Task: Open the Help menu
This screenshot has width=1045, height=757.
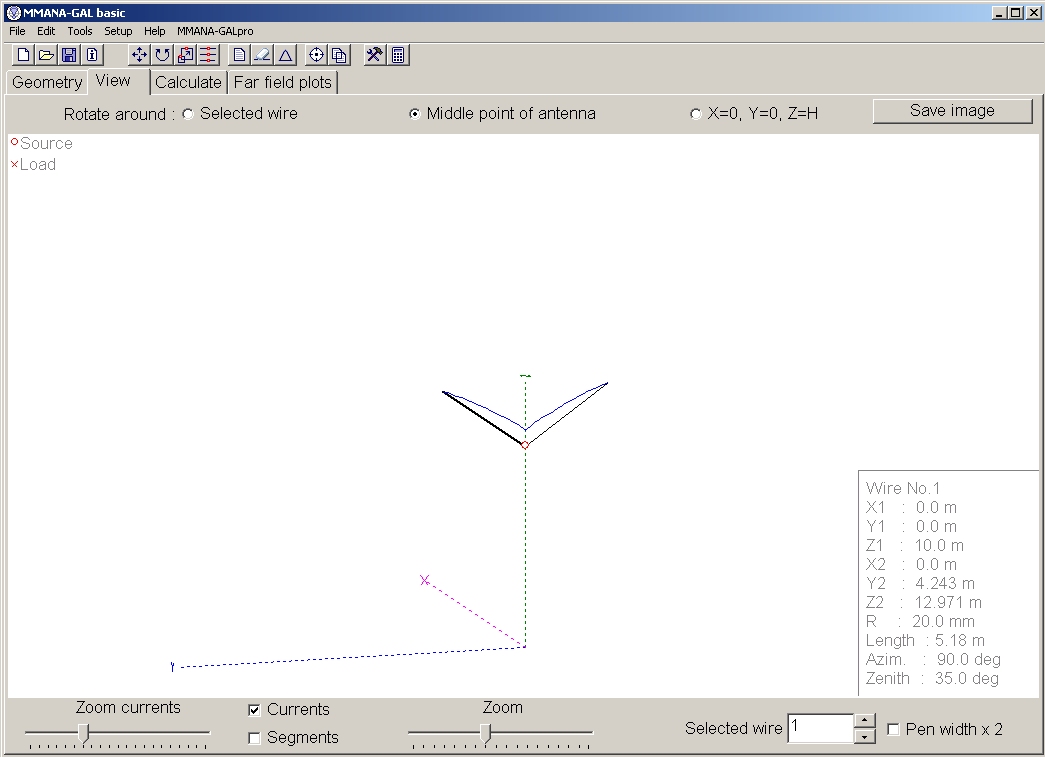Action: click(155, 31)
